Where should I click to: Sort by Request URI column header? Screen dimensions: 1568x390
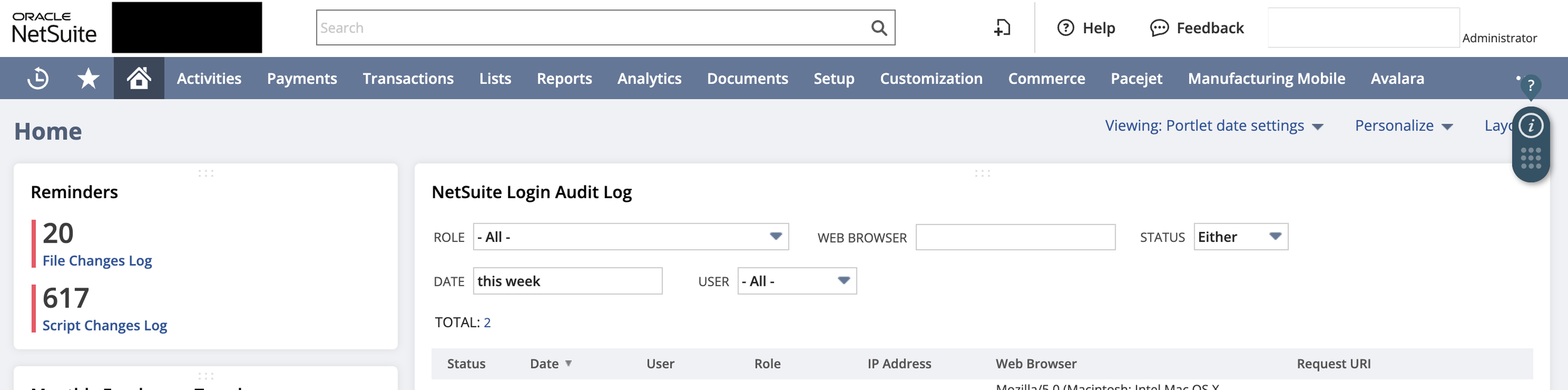pos(1333,364)
